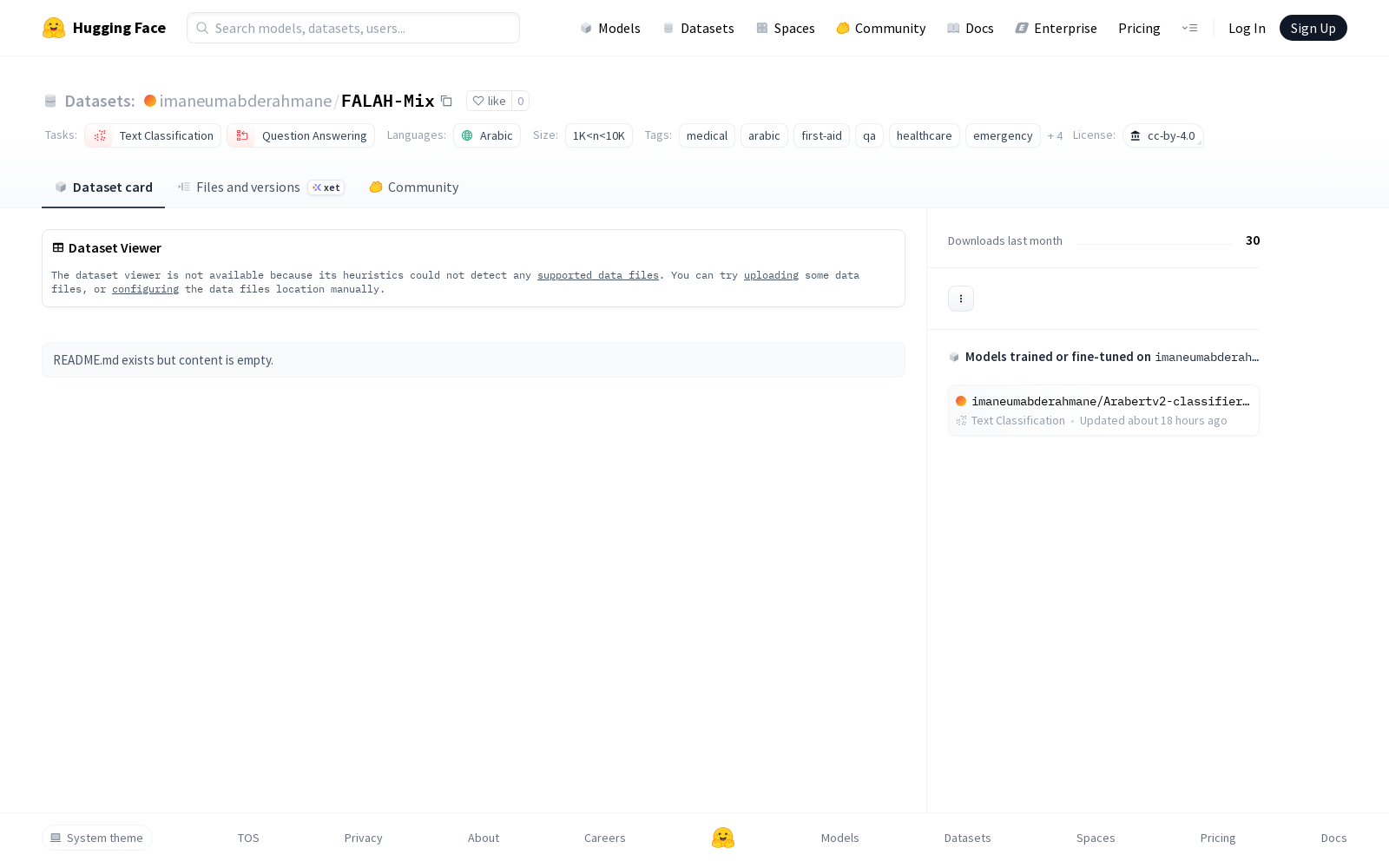This screenshot has height=868, width=1389.
Task: Click the 1K<n<10K size tag
Action: click(599, 135)
